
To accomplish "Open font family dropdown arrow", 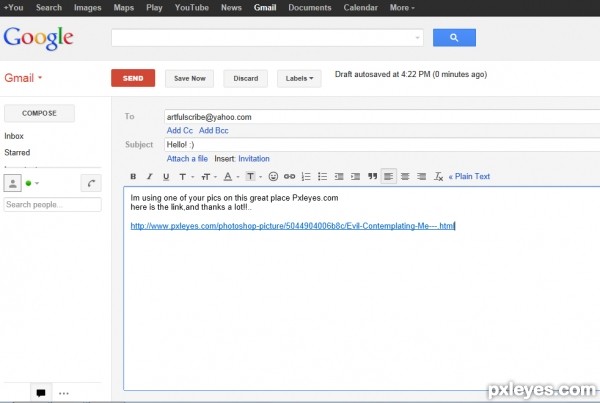I will pyautogui.click(x=192, y=177).
